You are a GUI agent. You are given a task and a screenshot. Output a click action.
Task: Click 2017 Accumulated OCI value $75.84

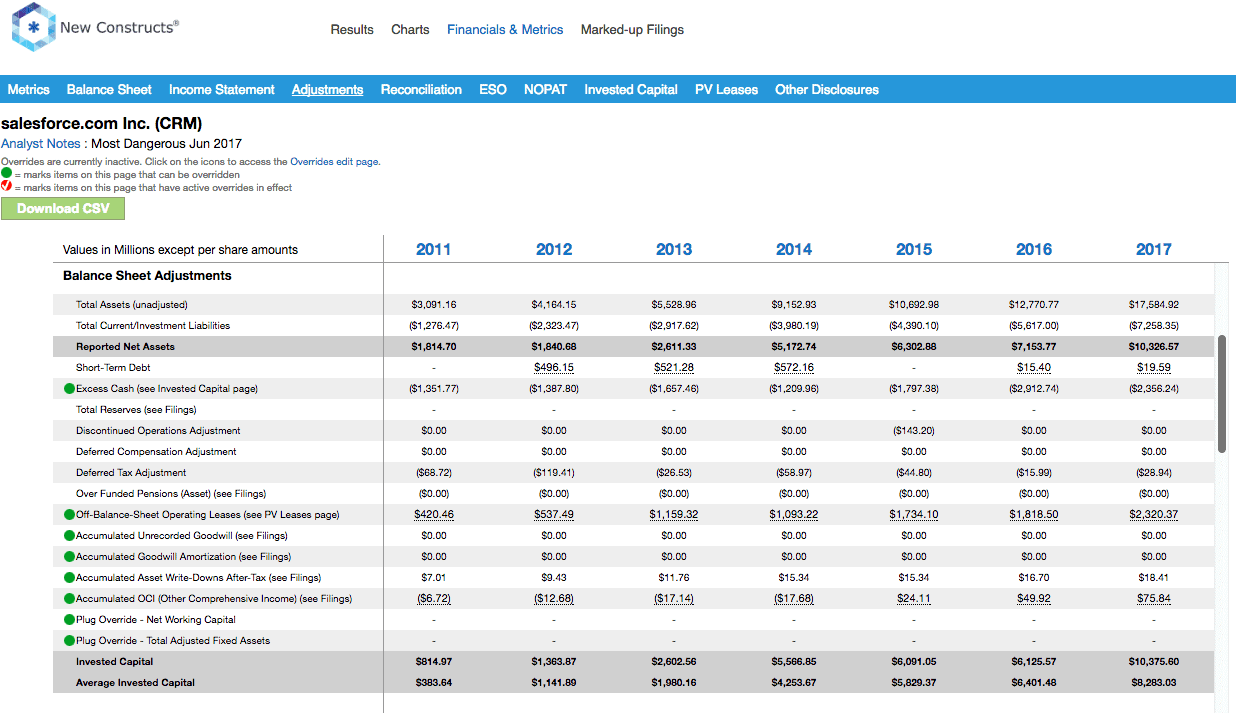1154,599
